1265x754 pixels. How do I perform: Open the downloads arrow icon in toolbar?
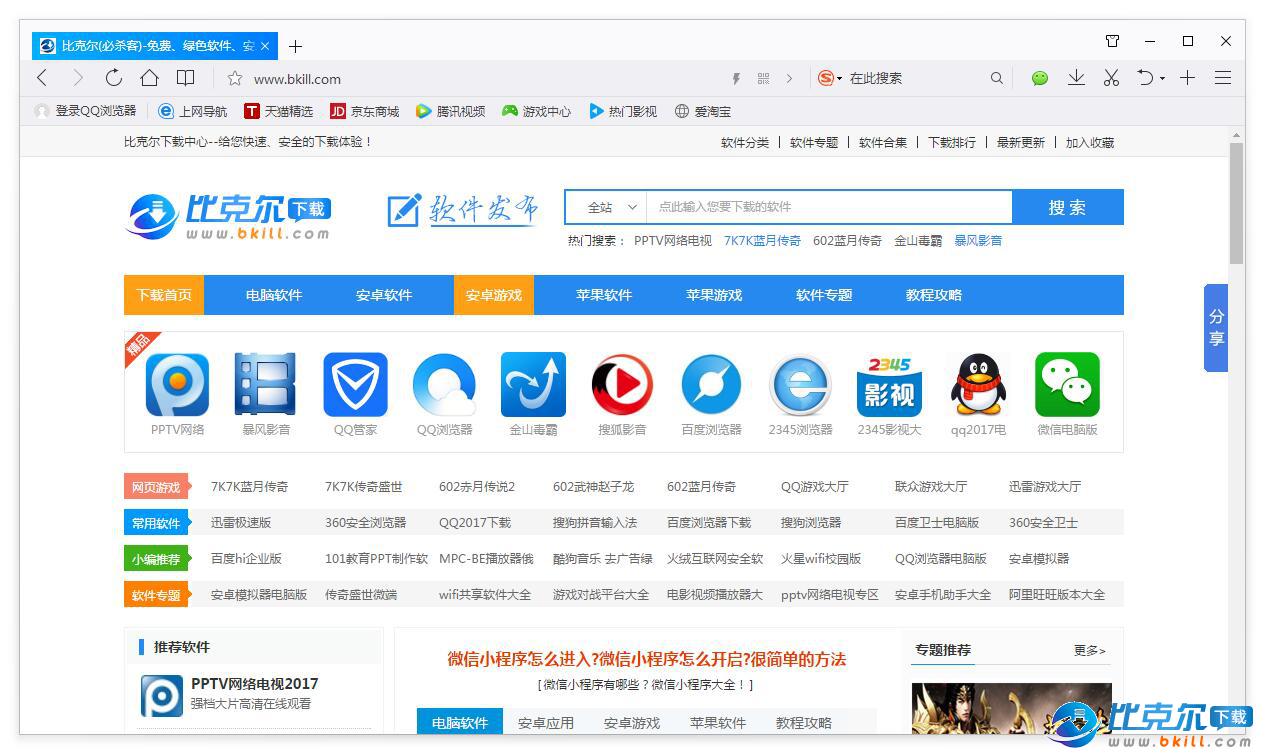[x=1076, y=78]
